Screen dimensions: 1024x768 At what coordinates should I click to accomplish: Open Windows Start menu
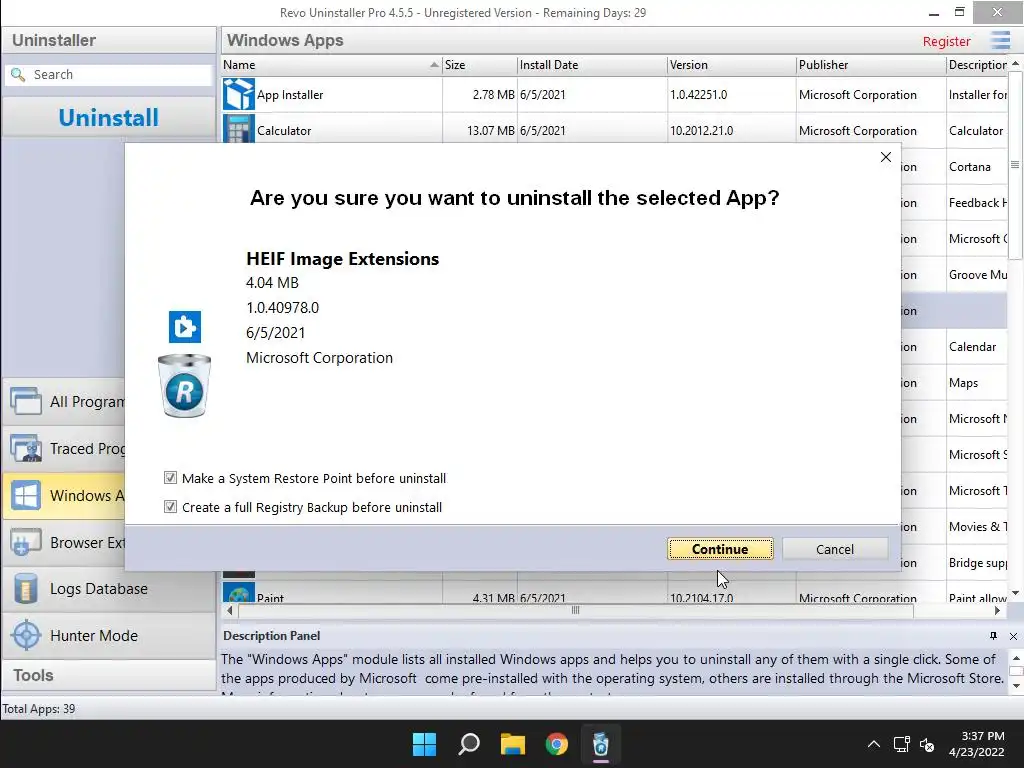point(424,744)
